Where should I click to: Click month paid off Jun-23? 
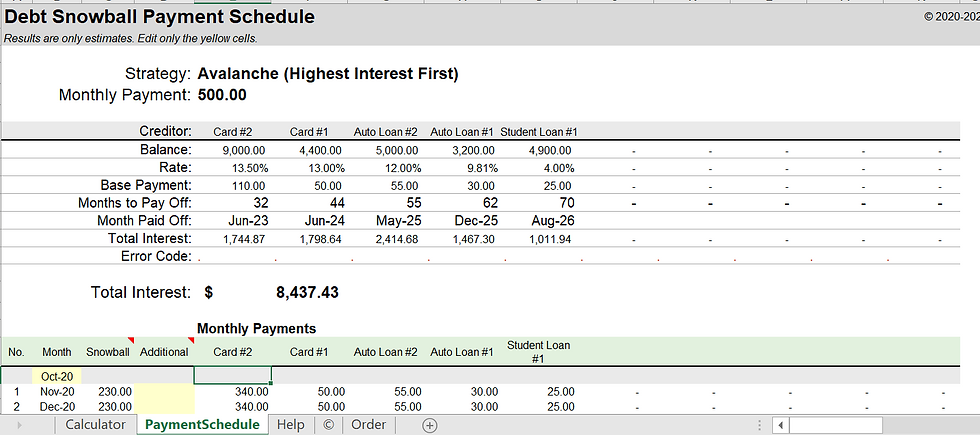248,221
